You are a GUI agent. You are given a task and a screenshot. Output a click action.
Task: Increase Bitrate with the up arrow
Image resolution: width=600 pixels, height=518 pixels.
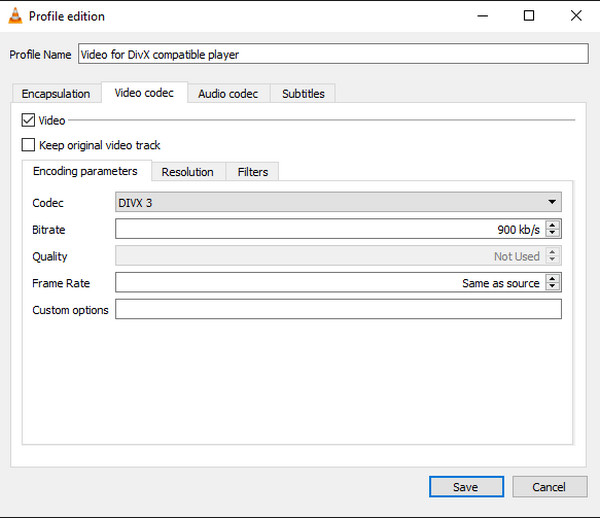pos(552,225)
